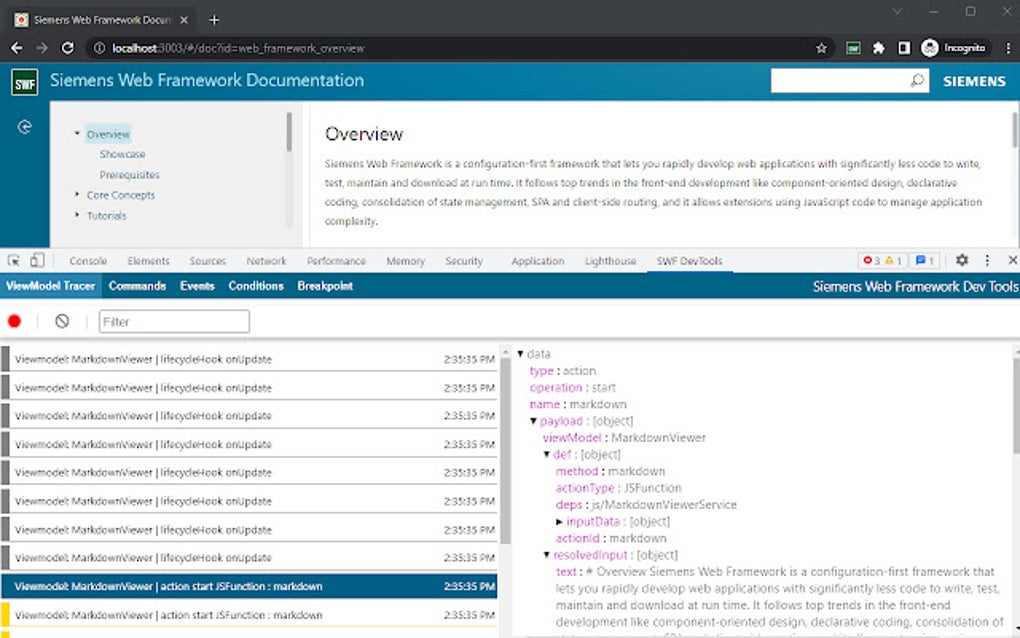This screenshot has height=638, width=1020.
Task: Reload the page with the refresh control
Action: (x=67, y=47)
